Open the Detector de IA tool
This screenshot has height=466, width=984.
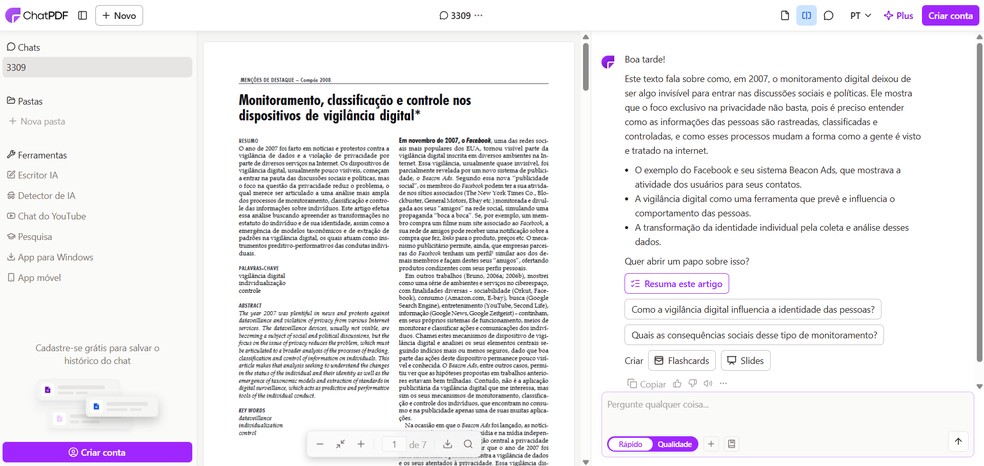tap(40, 196)
